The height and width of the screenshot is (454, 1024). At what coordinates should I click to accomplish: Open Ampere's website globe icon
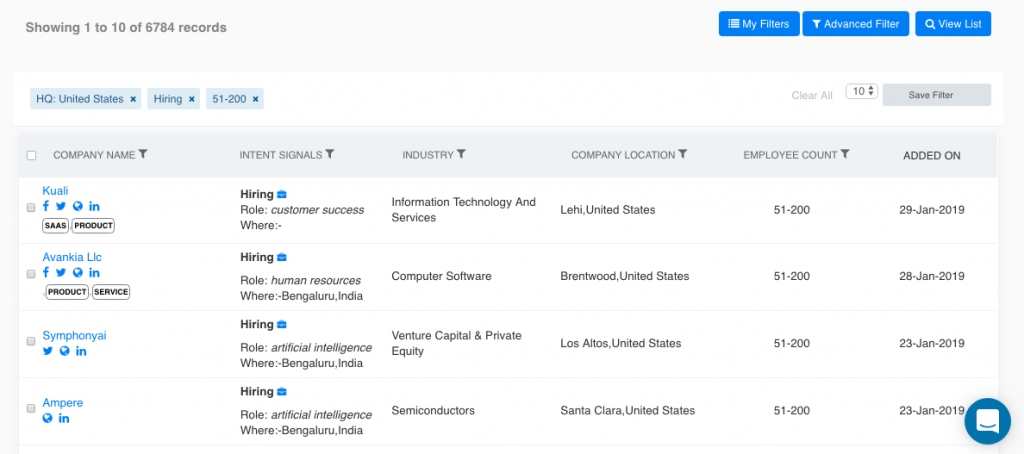[x=47, y=419]
